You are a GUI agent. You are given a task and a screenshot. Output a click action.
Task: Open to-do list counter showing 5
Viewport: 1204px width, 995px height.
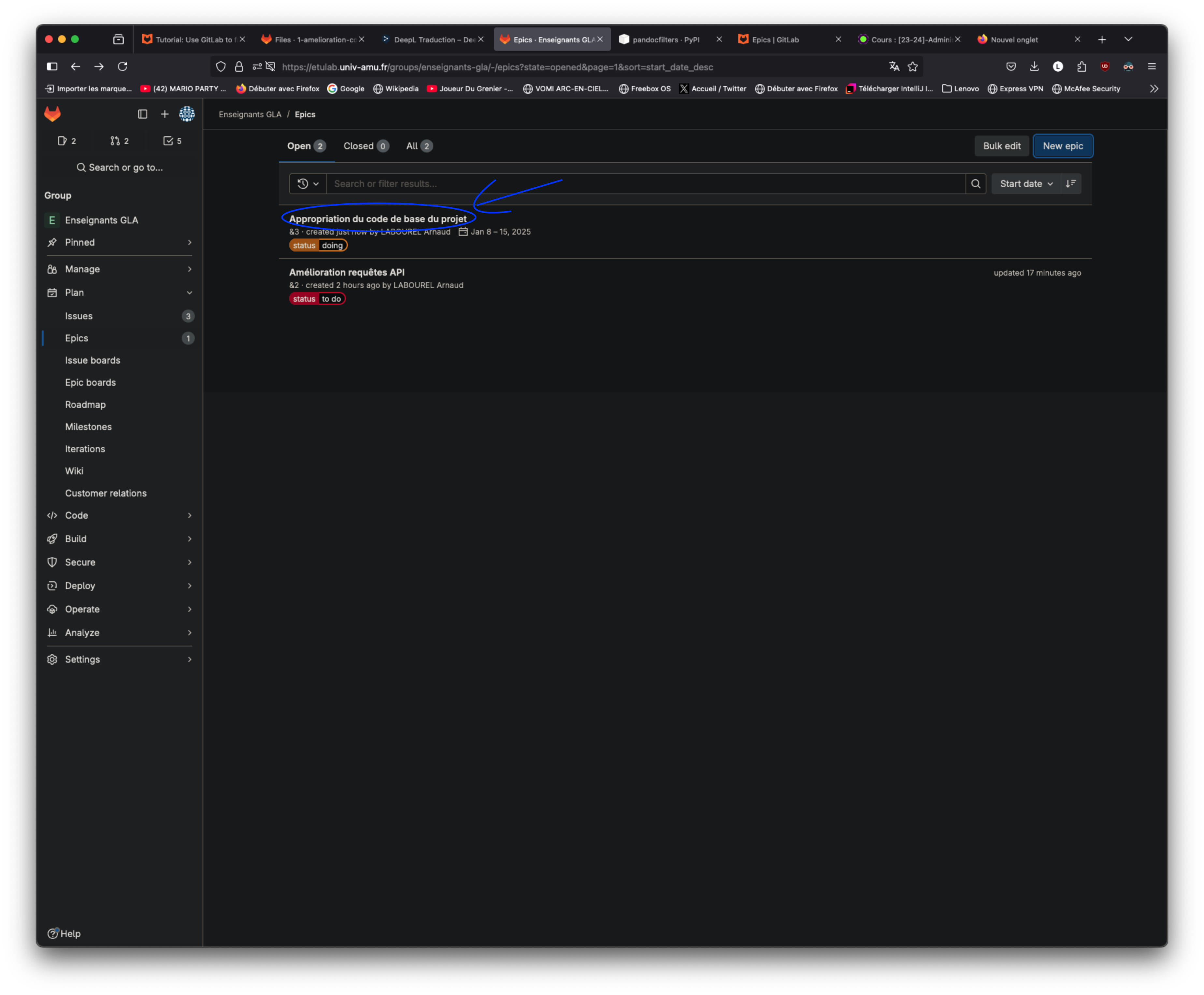click(173, 141)
